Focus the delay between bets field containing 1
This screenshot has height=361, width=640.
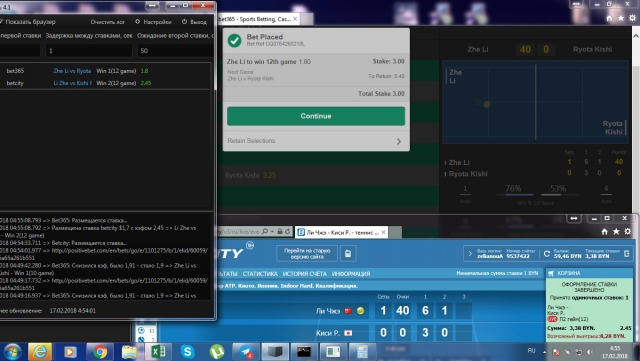coord(89,51)
